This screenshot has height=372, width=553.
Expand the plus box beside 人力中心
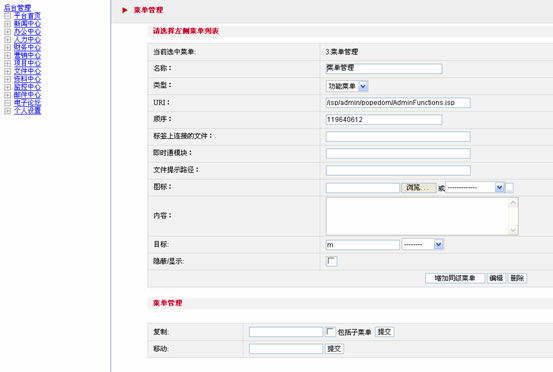pyautogui.click(x=7, y=39)
